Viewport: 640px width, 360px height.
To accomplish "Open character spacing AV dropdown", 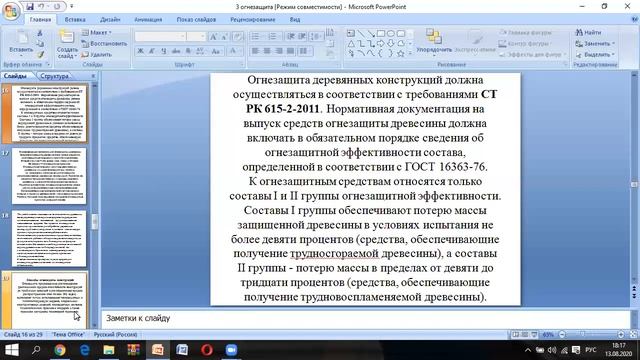I will click(x=201, y=51).
